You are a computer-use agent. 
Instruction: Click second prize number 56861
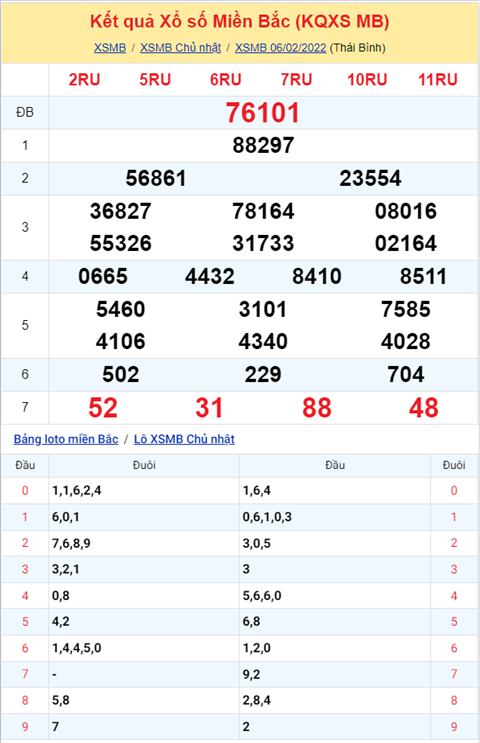point(156,179)
